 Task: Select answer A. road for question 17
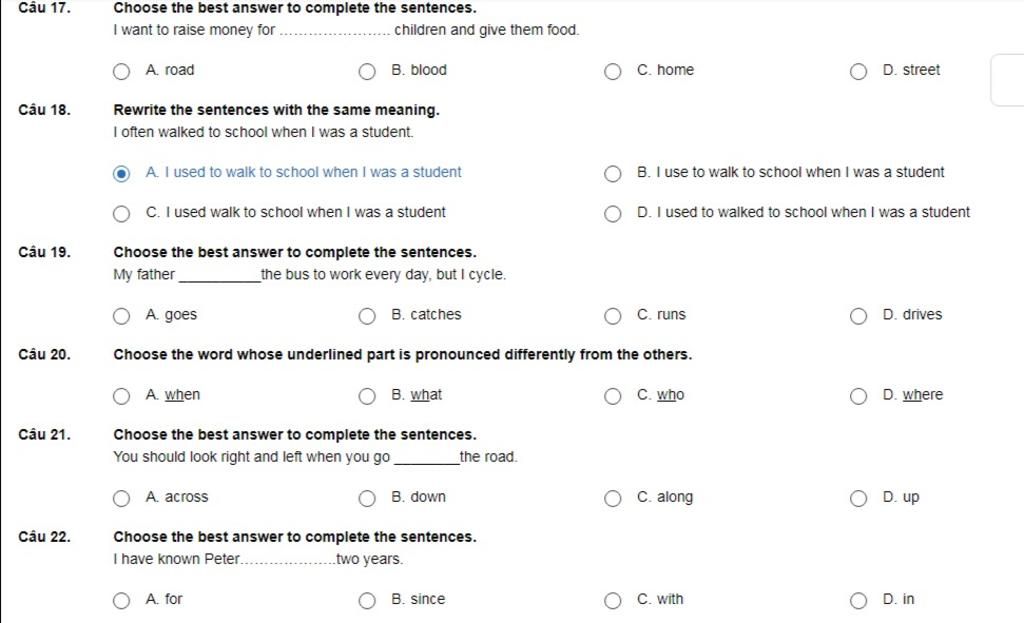coord(121,71)
